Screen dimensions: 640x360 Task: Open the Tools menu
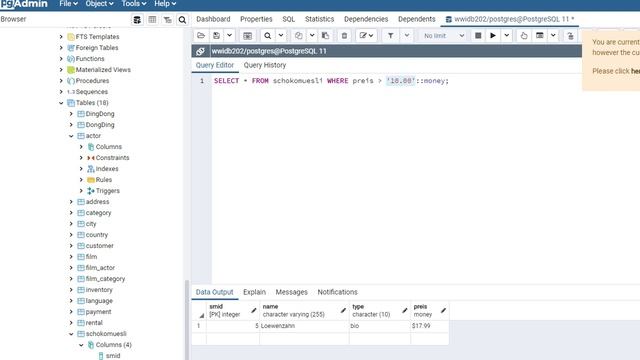pyautogui.click(x=134, y=4)
